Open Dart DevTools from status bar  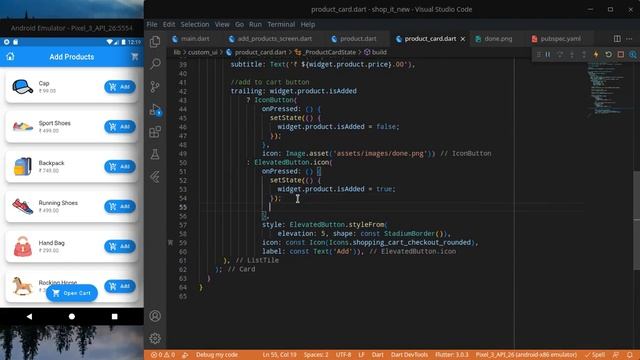(409, 355)
